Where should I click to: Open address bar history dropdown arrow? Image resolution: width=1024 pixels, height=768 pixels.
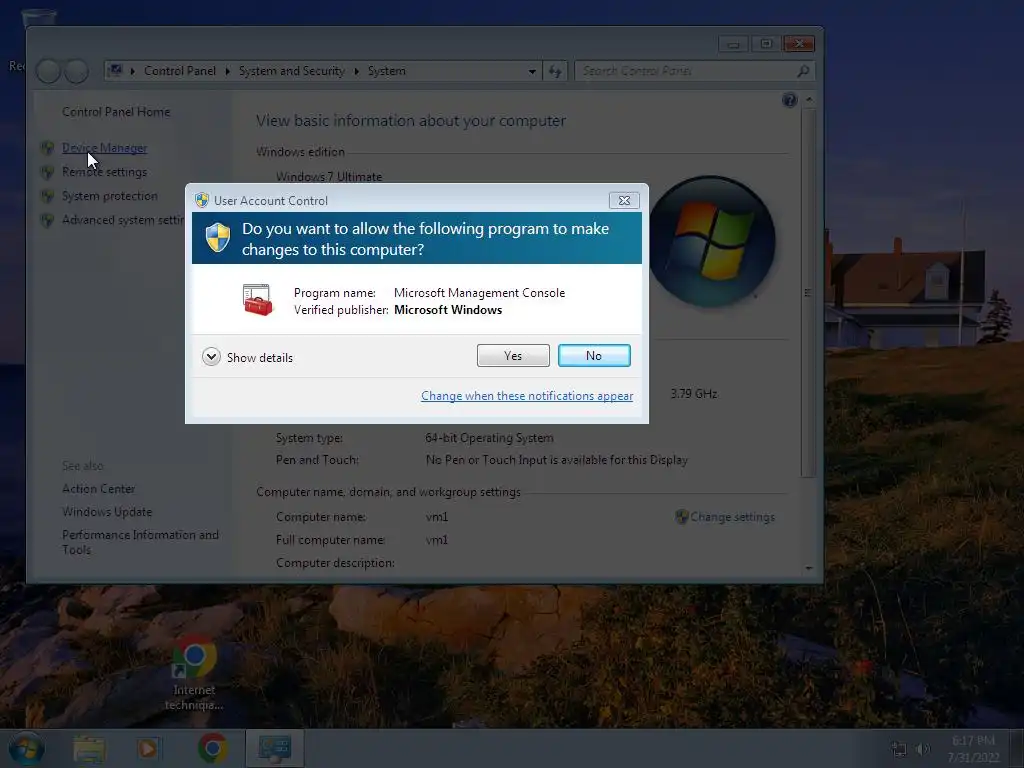point(532,71)
